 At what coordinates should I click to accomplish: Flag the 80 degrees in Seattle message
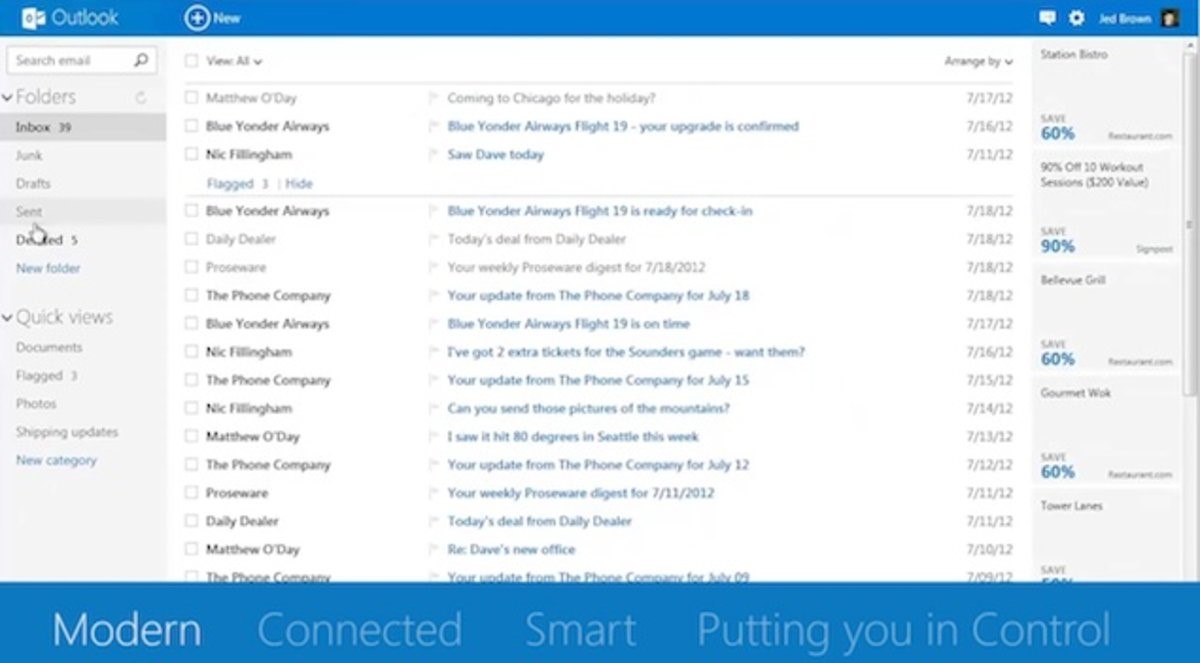coord(434,436)
